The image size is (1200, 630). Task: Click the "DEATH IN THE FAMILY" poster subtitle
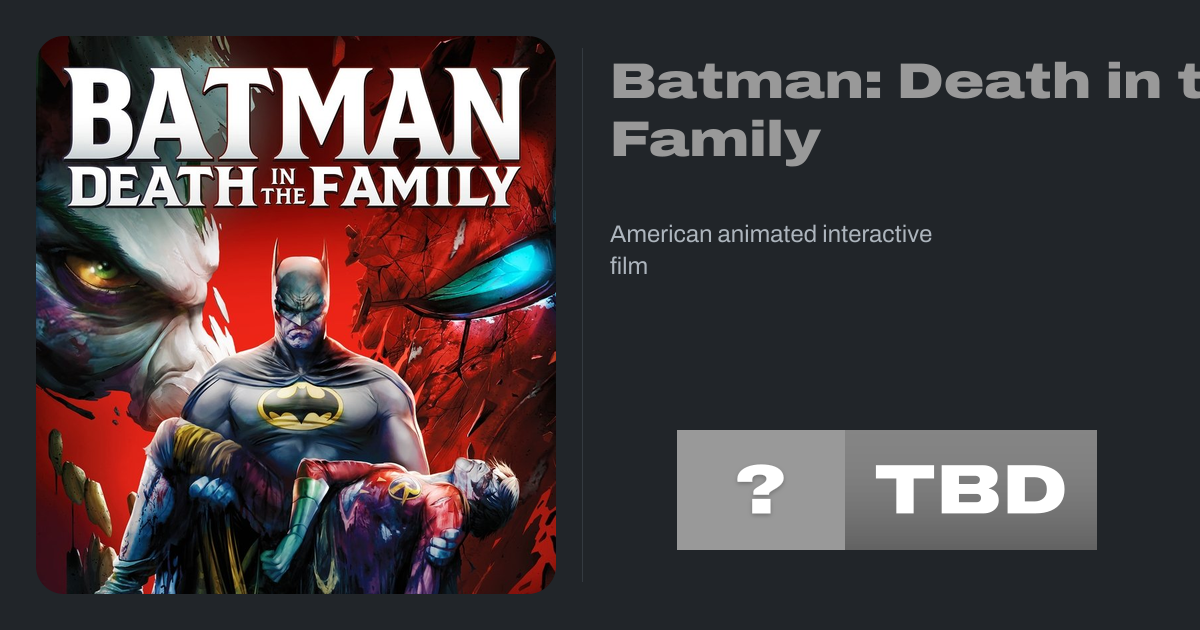[297, 186]
